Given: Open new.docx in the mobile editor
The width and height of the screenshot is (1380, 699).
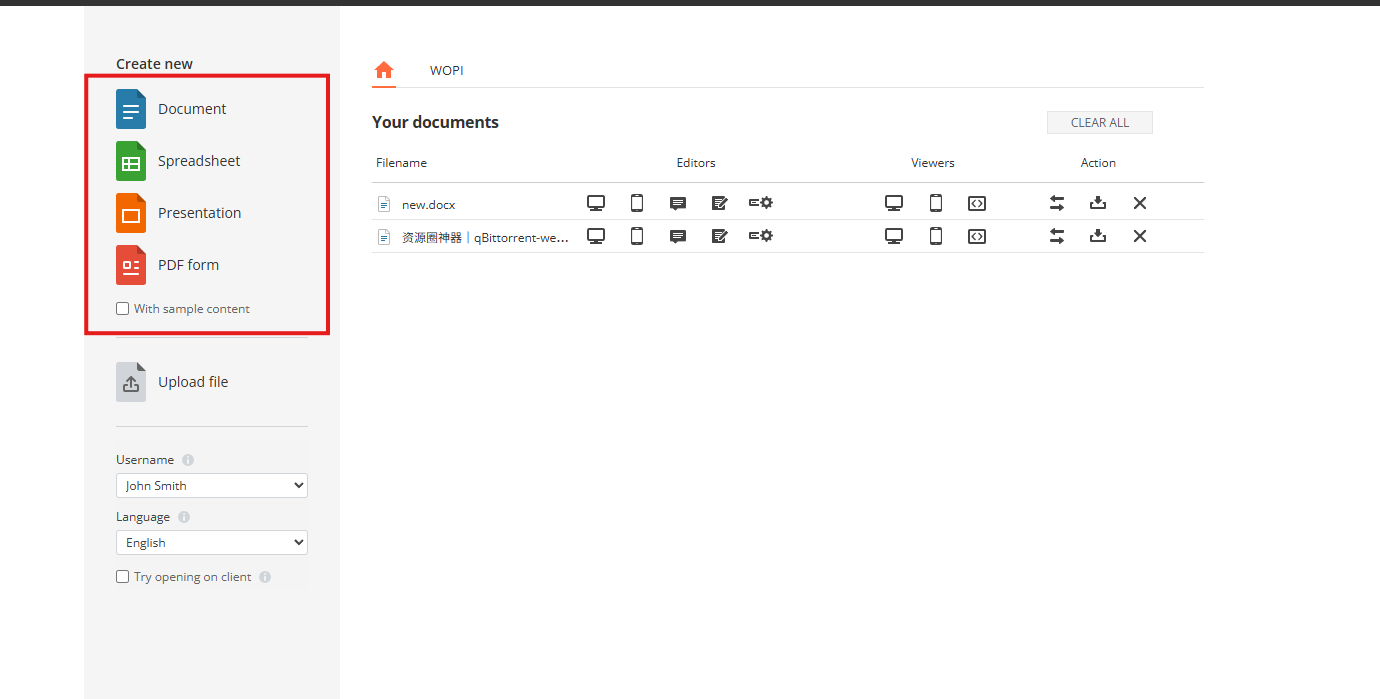Looking at the screenshot, I should [637, 203].
